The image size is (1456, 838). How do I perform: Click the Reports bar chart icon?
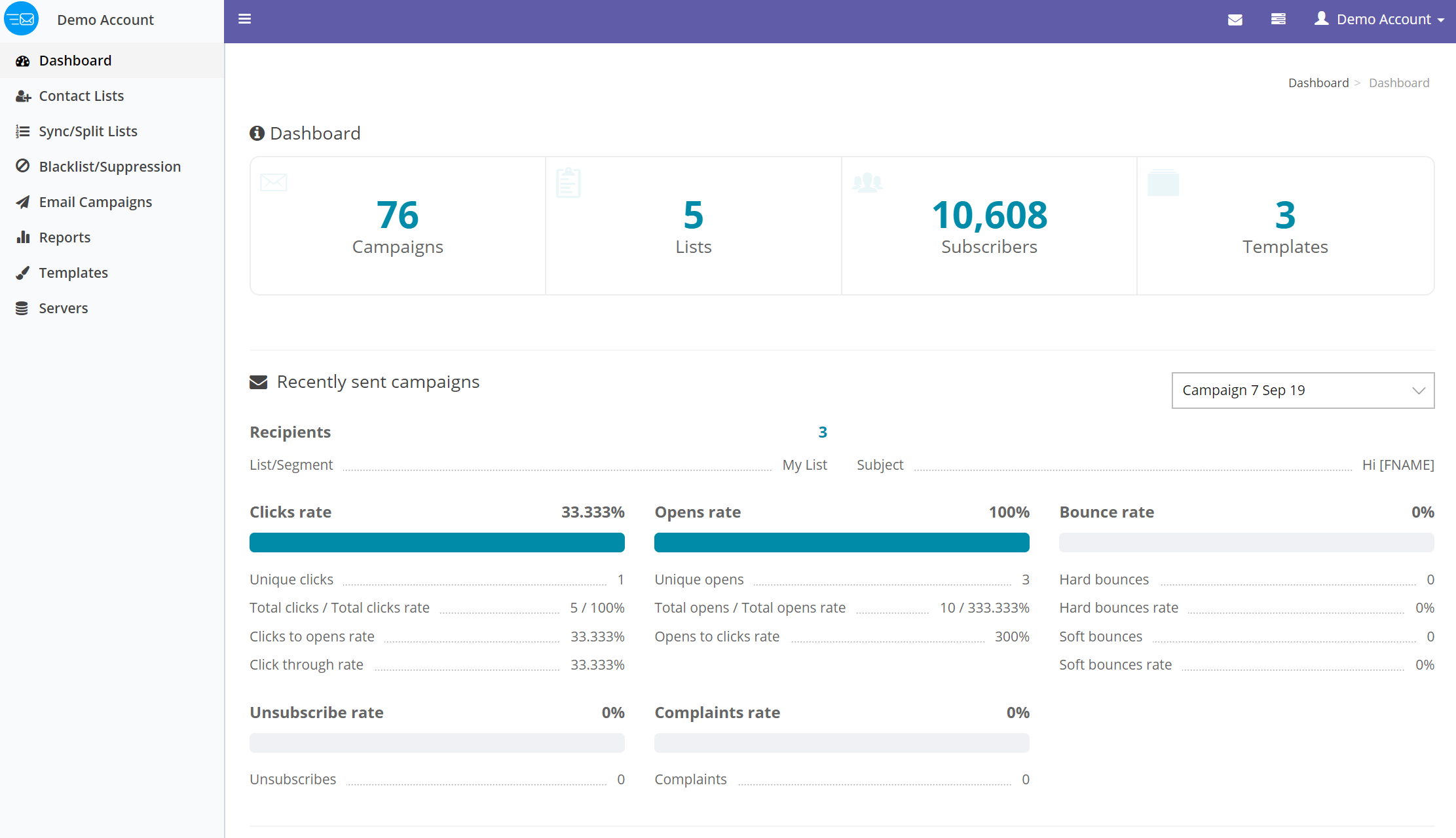[x=23, y=237]
